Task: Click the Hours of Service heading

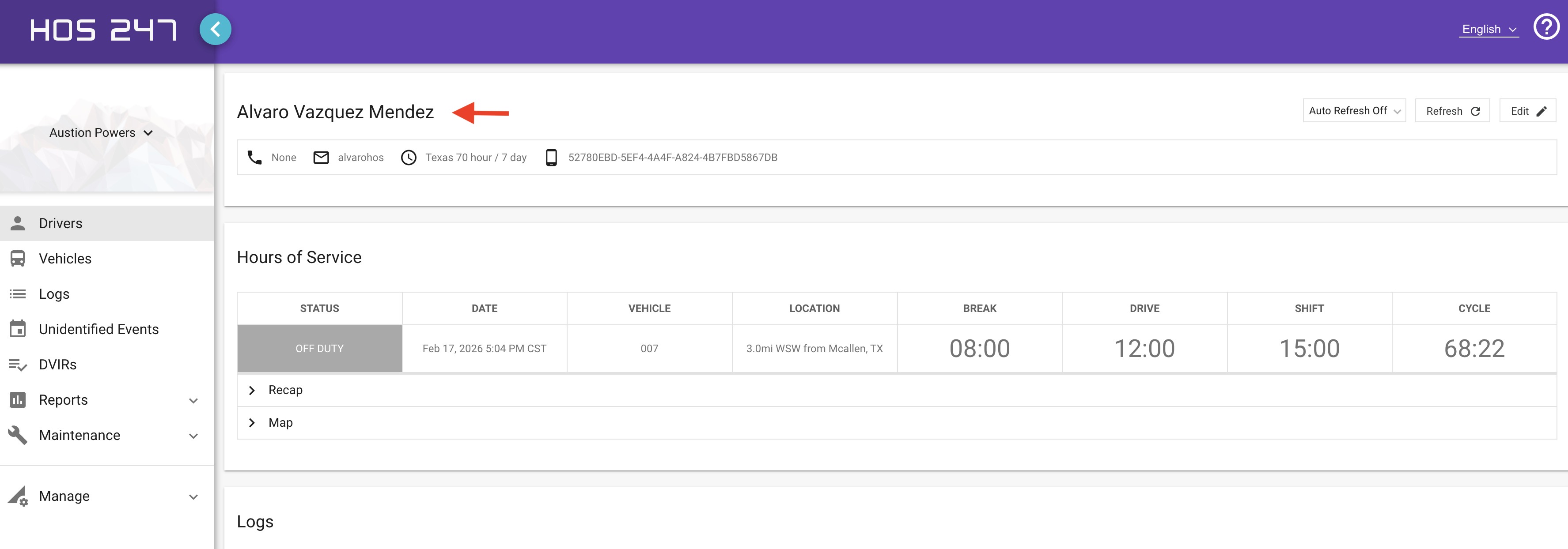Action: (x=299, y=257)
